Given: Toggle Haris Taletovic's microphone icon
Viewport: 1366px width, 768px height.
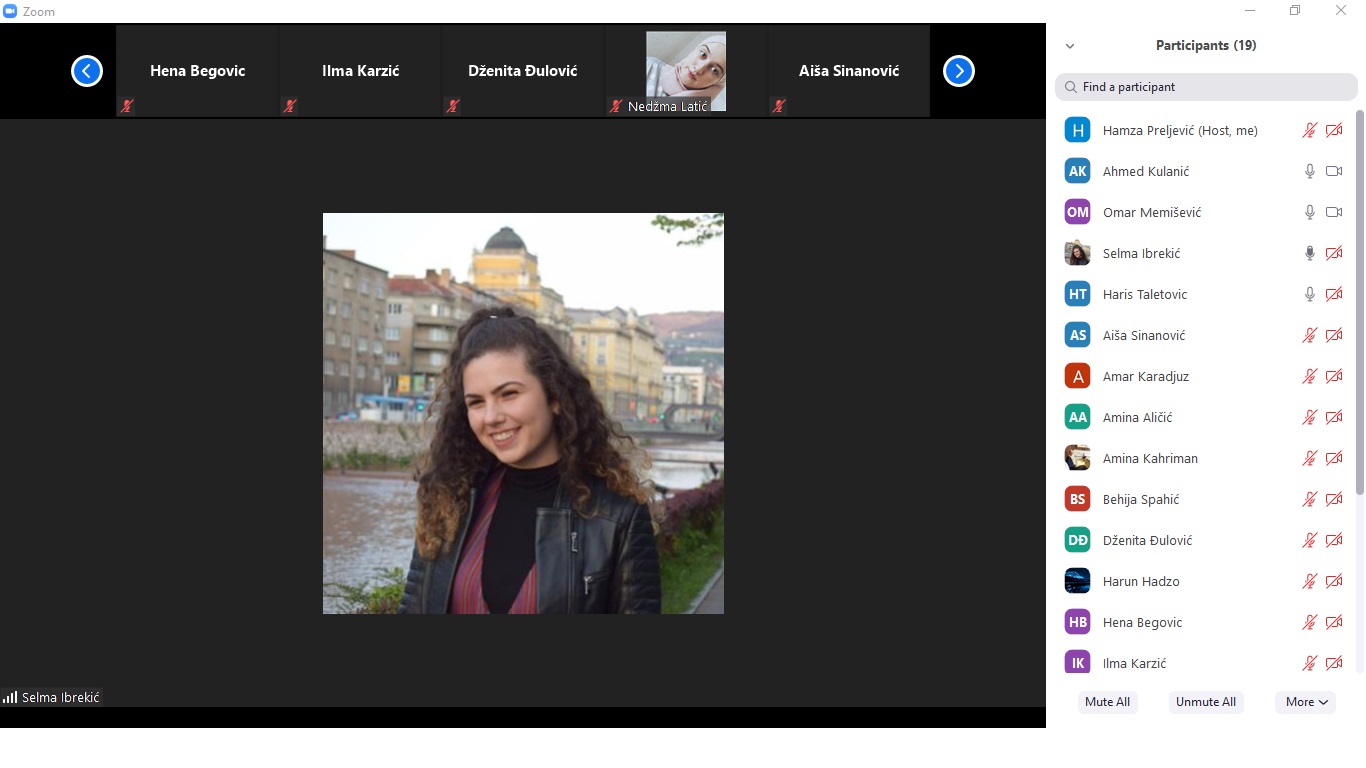Looking at the screenshot, I should (x=1309, y=294).
